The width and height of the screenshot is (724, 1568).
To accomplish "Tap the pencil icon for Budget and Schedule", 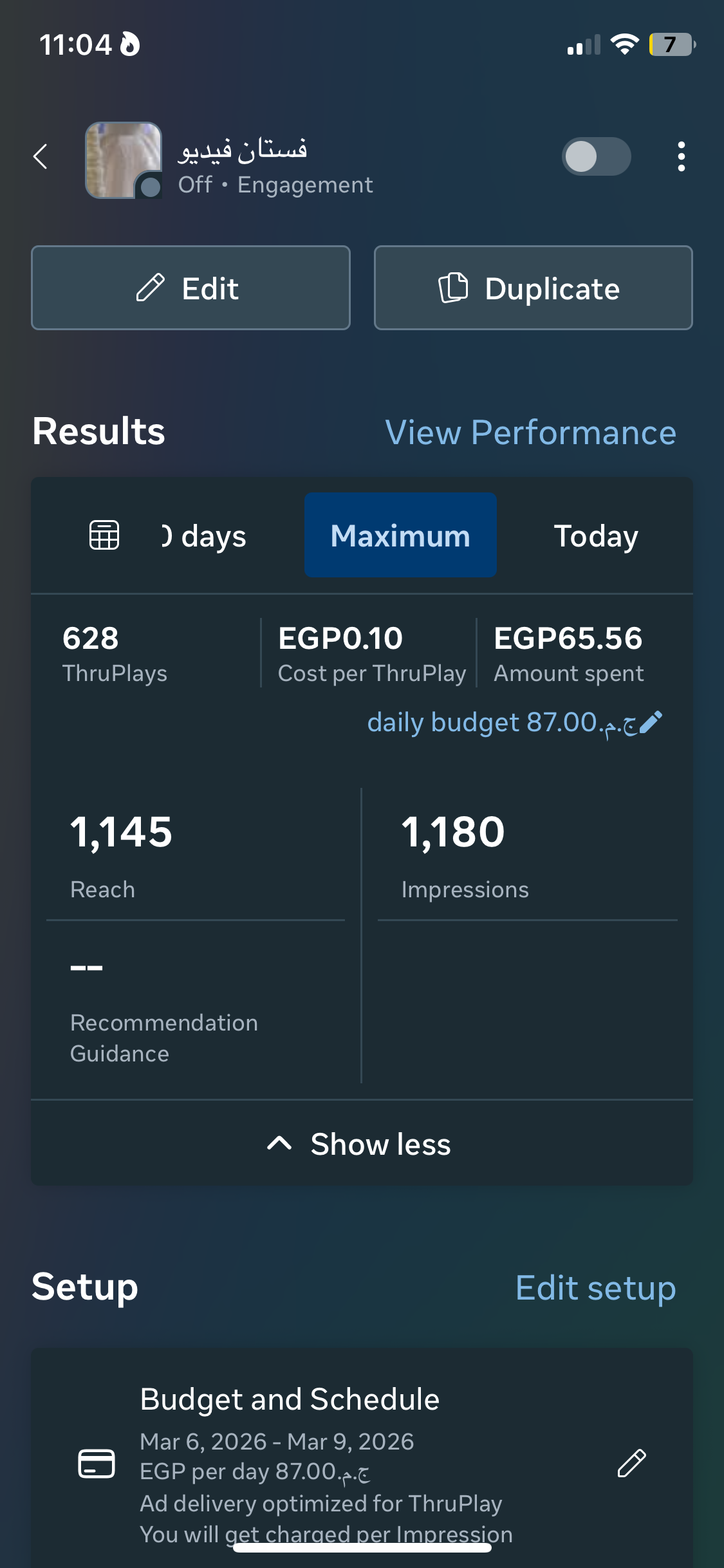I will click(x=631, y=1463).
